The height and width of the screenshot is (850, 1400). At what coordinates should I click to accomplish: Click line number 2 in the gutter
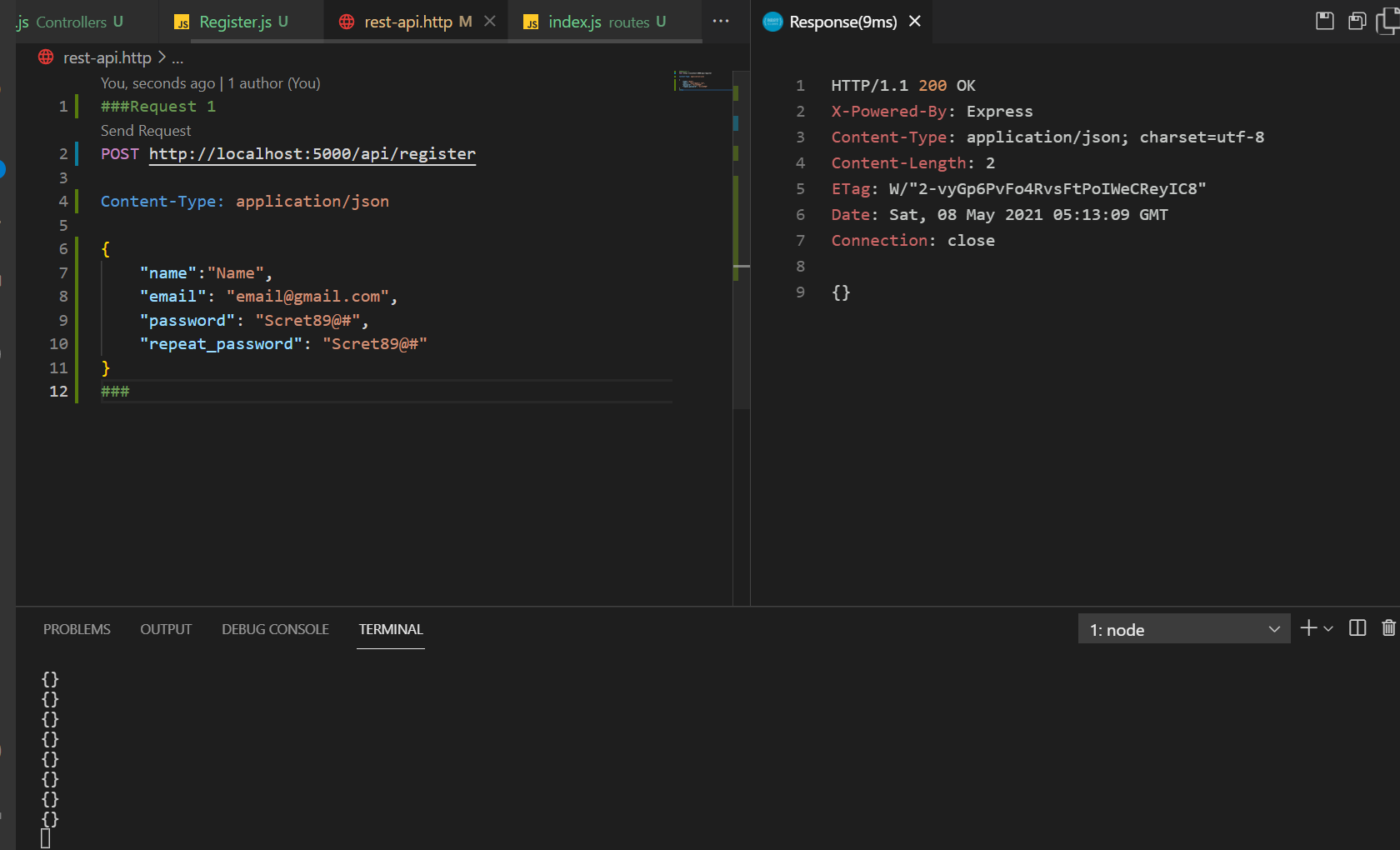tap(63, 154)
